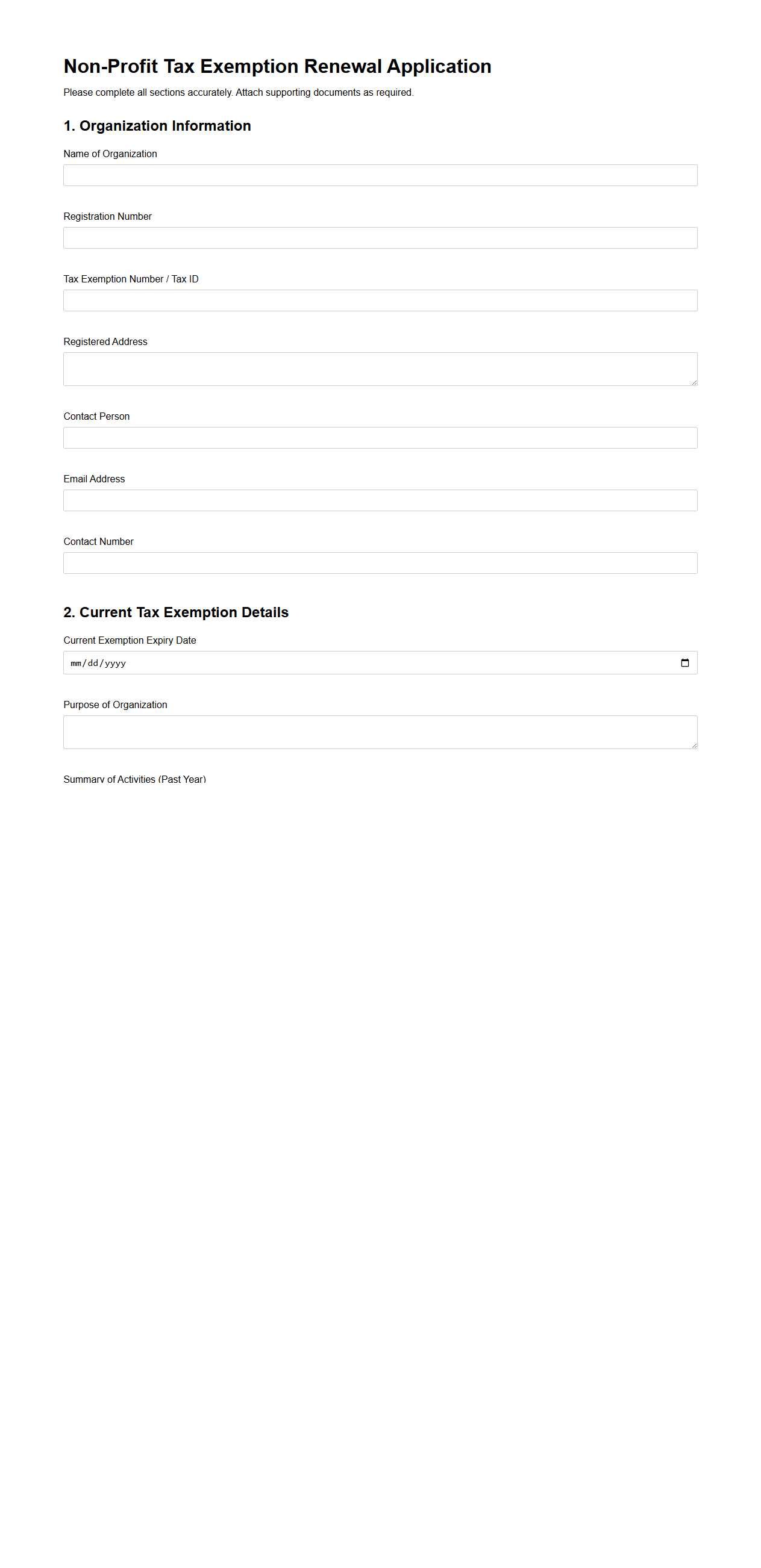The width and height of the screenshot is (761, 1568).
Task: Focus the Contact Person text field
Action: pos(380,438)
